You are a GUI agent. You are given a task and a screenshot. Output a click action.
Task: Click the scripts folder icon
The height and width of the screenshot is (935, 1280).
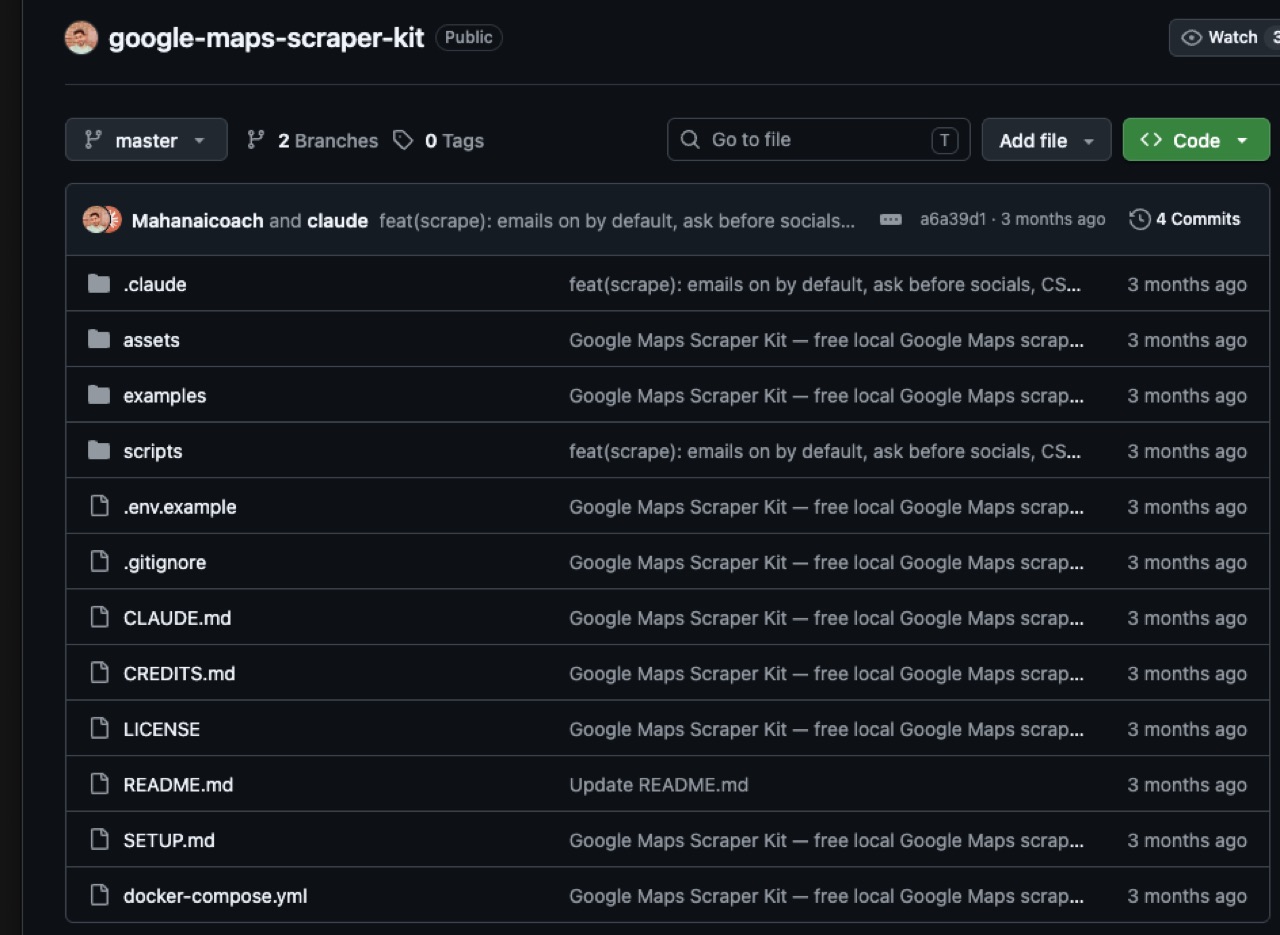pos(99,451)
